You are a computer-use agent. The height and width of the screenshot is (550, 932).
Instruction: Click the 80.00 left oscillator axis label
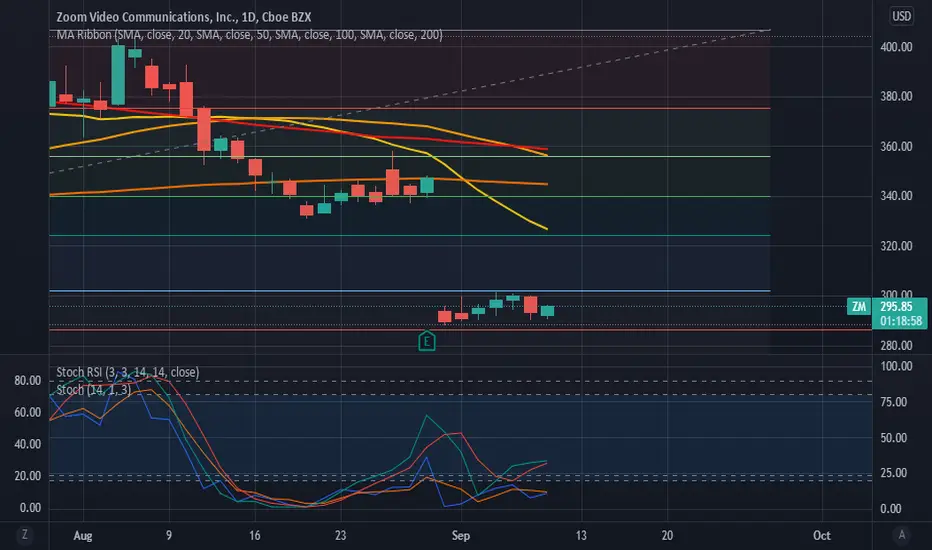click(x=28, y=381)
